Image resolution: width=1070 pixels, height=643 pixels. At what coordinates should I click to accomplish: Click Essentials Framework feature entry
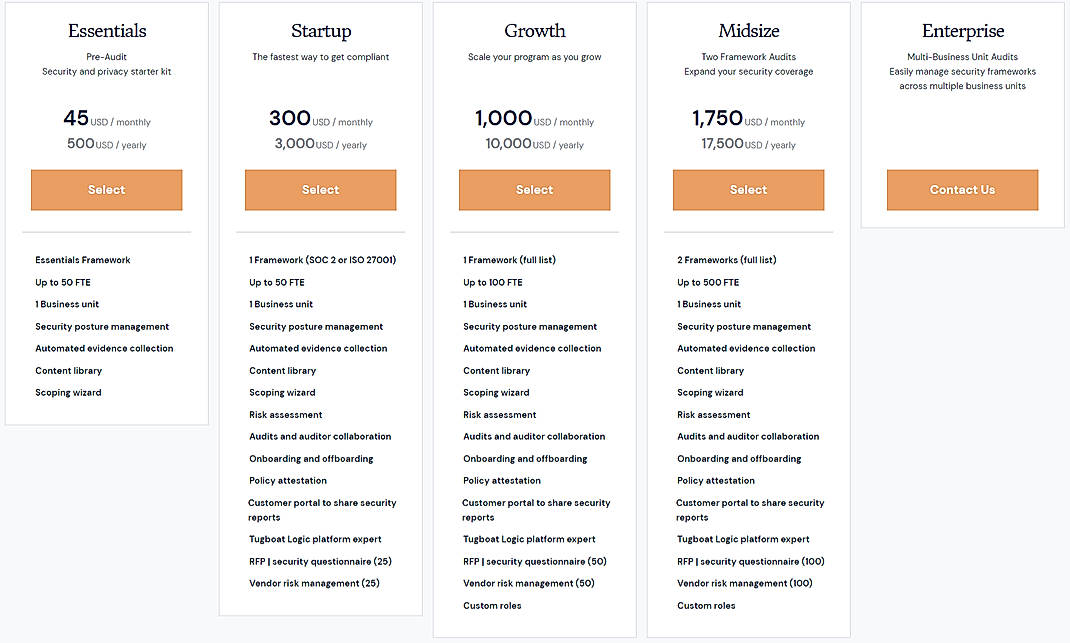click(x=83, y=259)
